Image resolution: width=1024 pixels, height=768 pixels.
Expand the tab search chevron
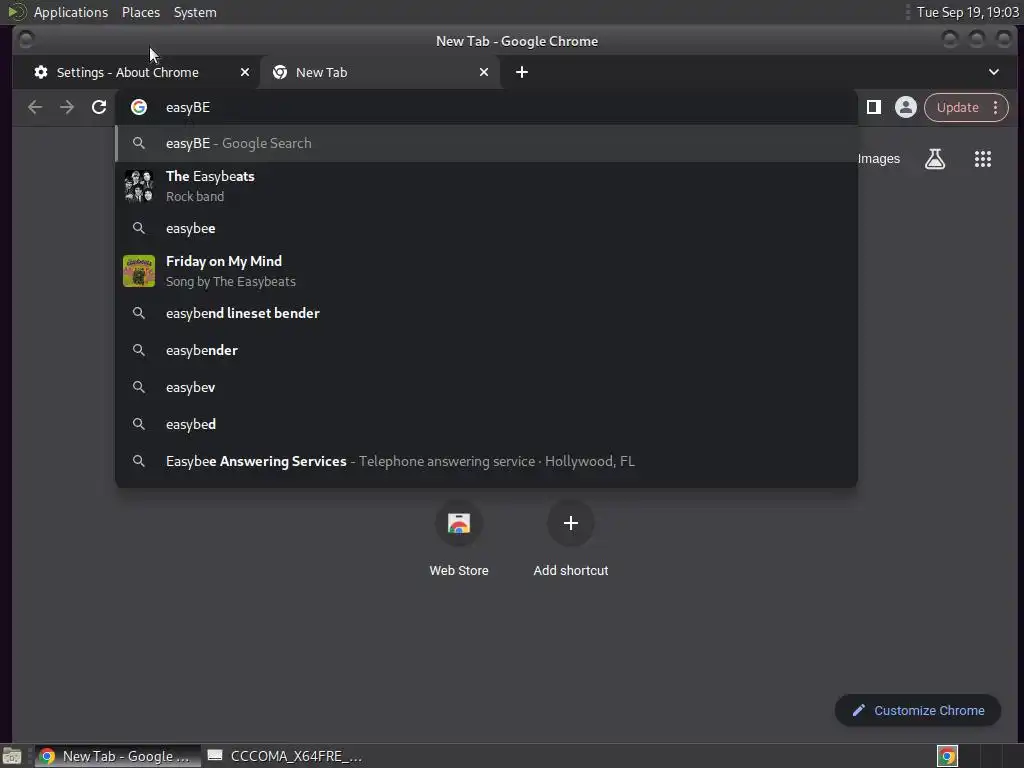(x=993, y=72)
